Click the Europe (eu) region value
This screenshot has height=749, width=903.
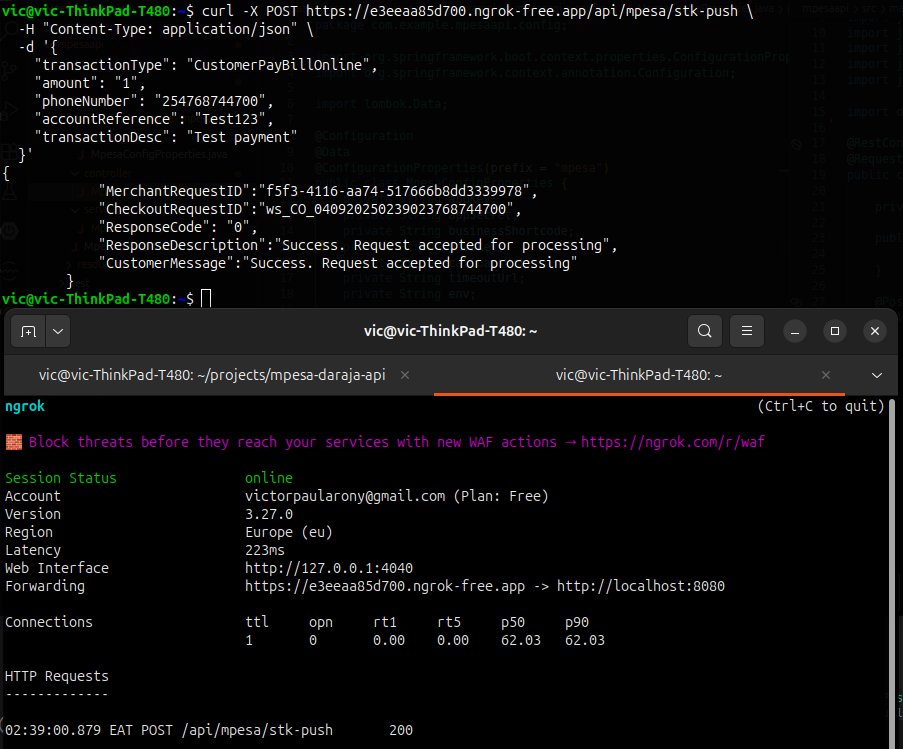[289, 532]
